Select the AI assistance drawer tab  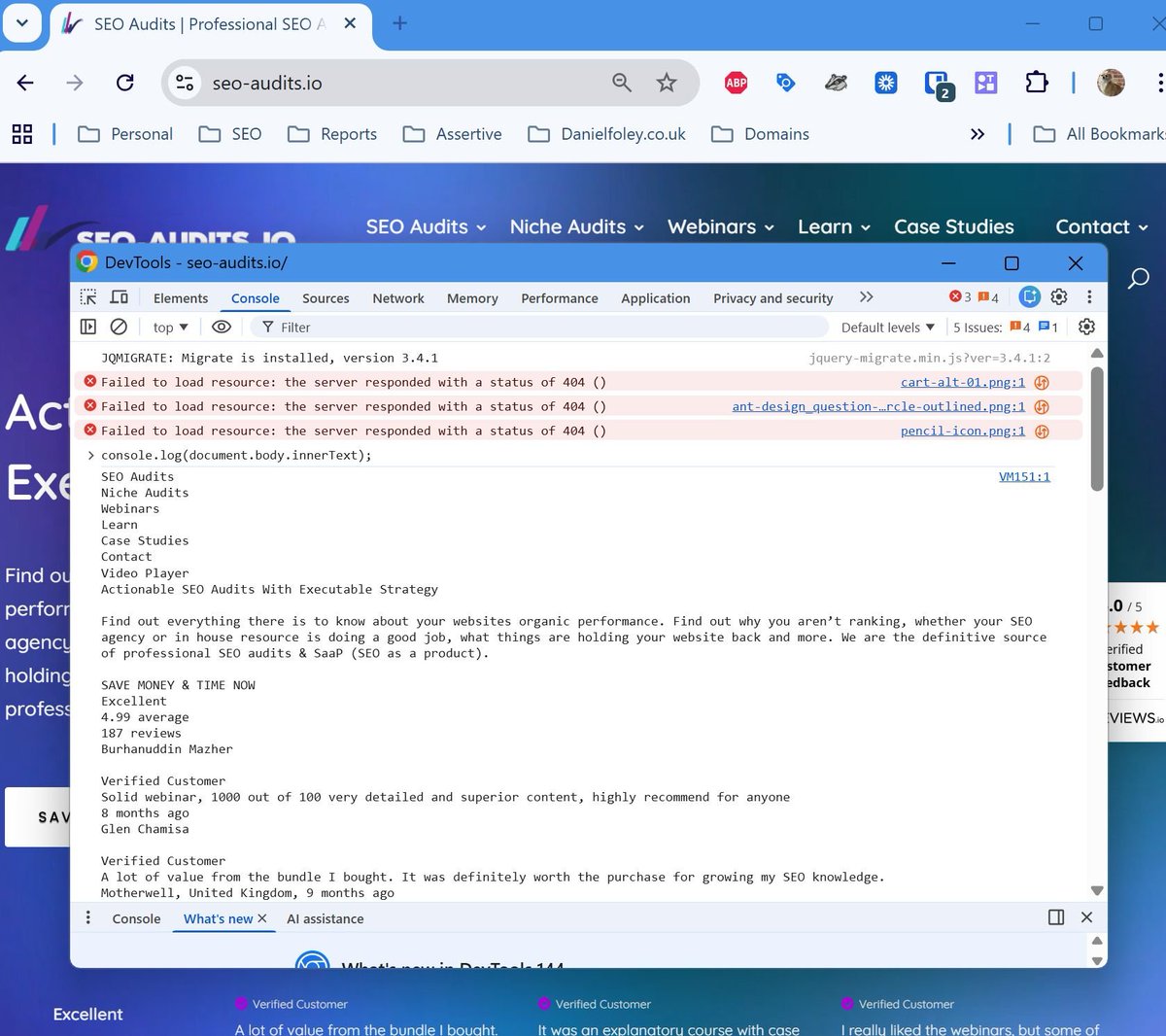tap(326, 918)
